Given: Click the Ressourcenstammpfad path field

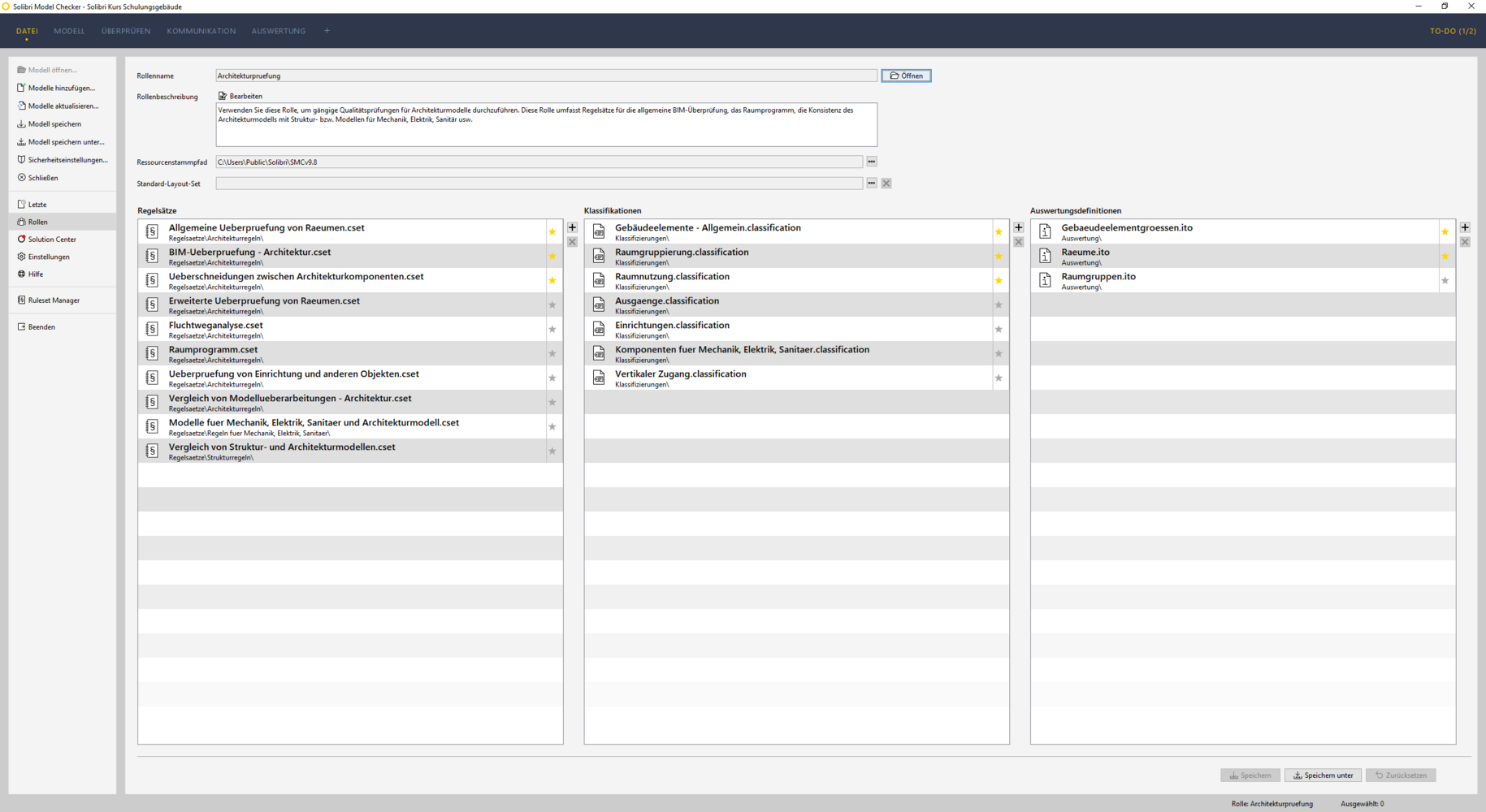Looking at the screenshot, I should [539, 162].
